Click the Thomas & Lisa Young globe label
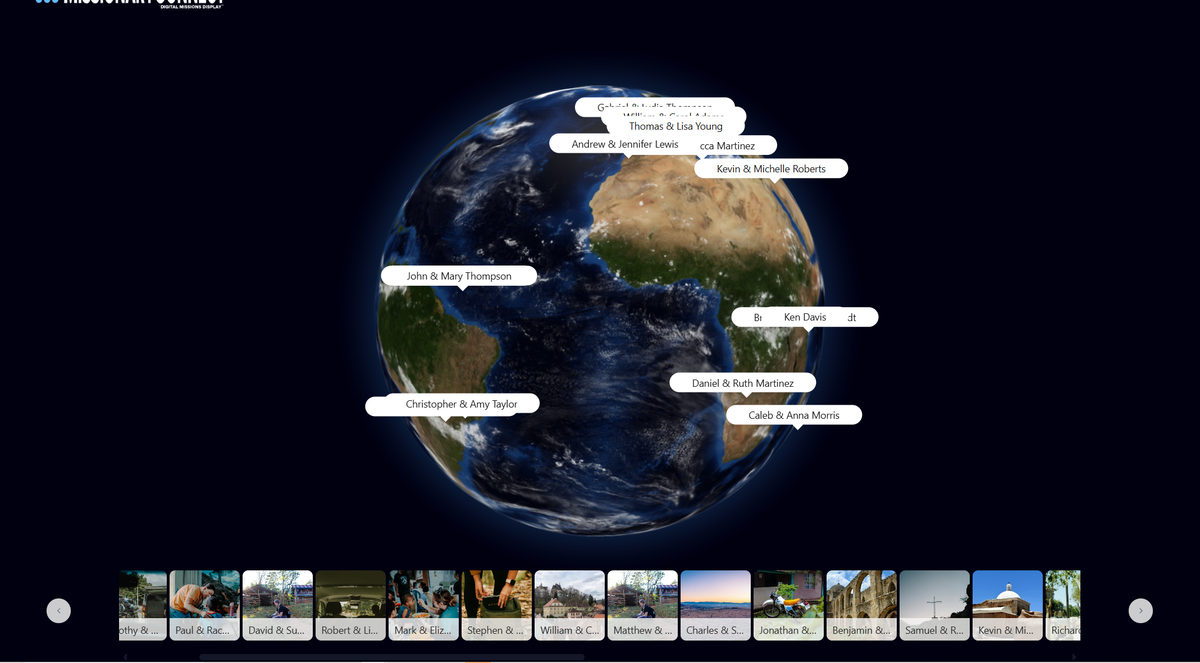The image size is (1200, 663). coord(675,126)
